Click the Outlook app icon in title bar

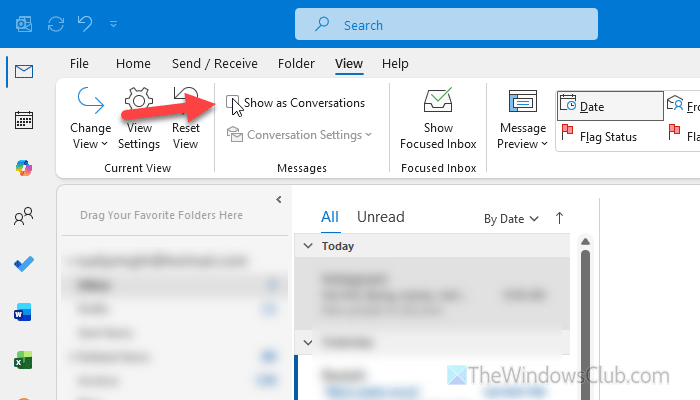(24, 24)
